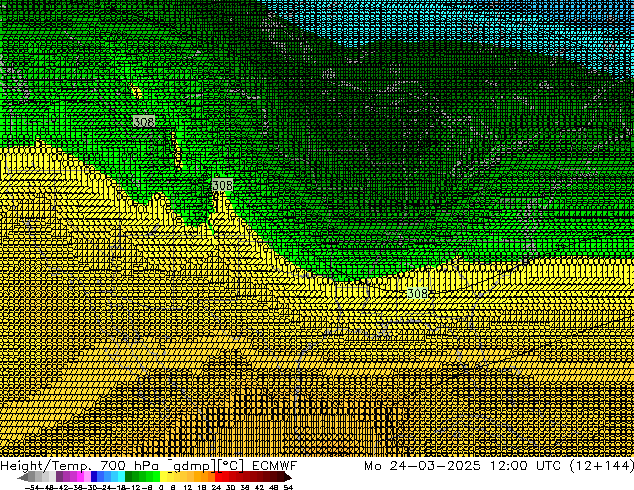Select the dark blue swatch in the legend
Viewport: 634px width, 490px height.
(x=94, y=477)
